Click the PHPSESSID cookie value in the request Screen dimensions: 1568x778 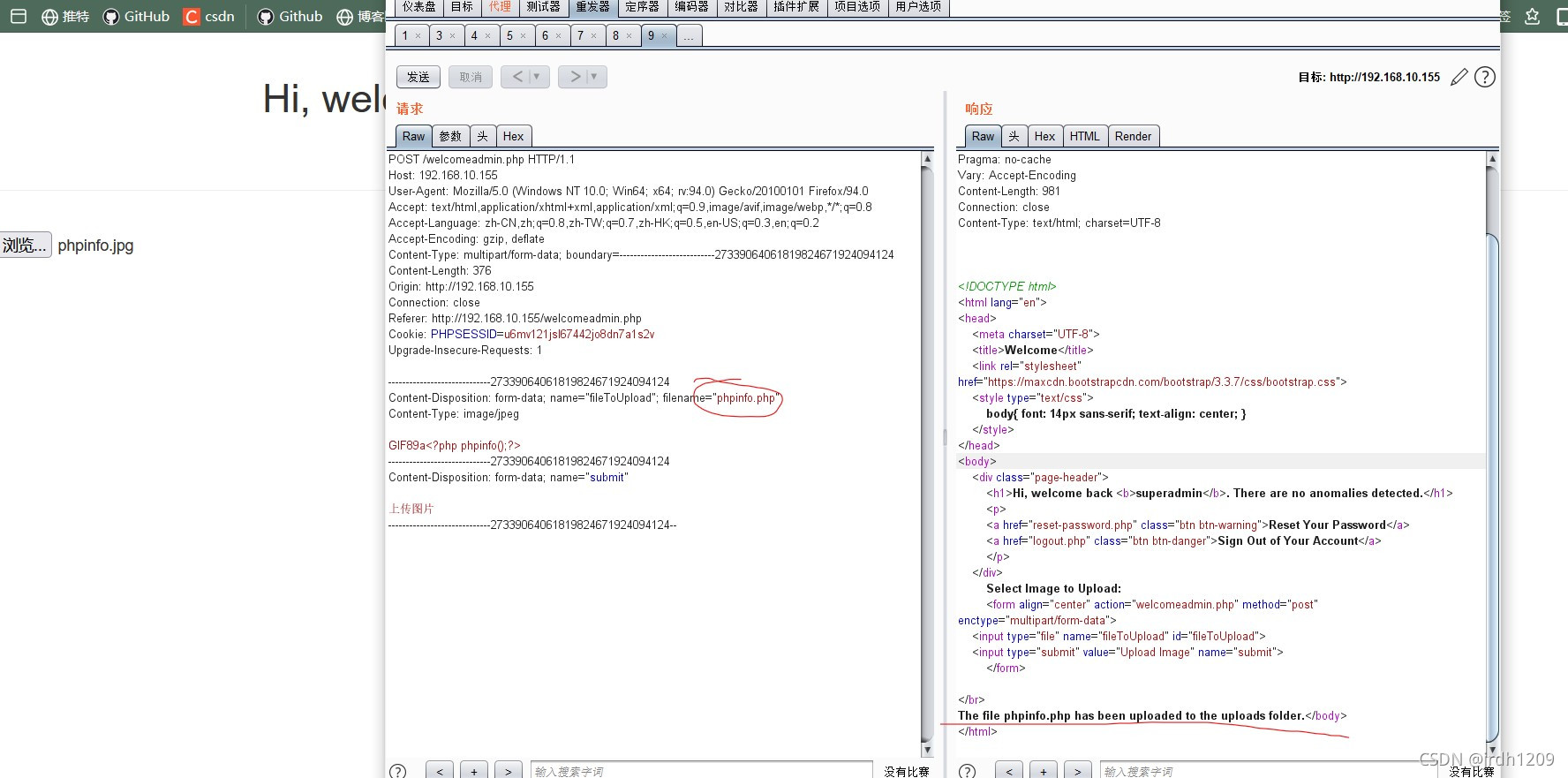(579, 335)
